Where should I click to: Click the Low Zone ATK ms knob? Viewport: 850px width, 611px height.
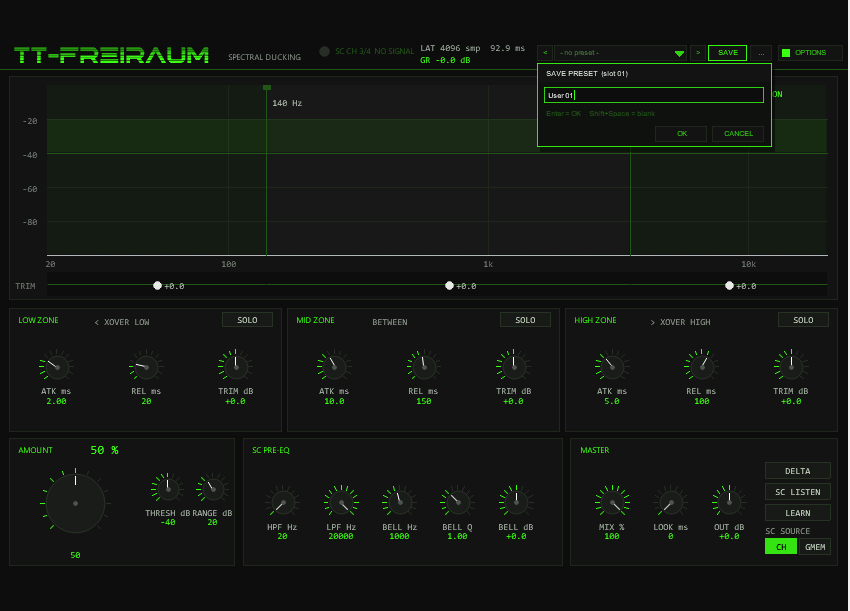coord(56,366)
